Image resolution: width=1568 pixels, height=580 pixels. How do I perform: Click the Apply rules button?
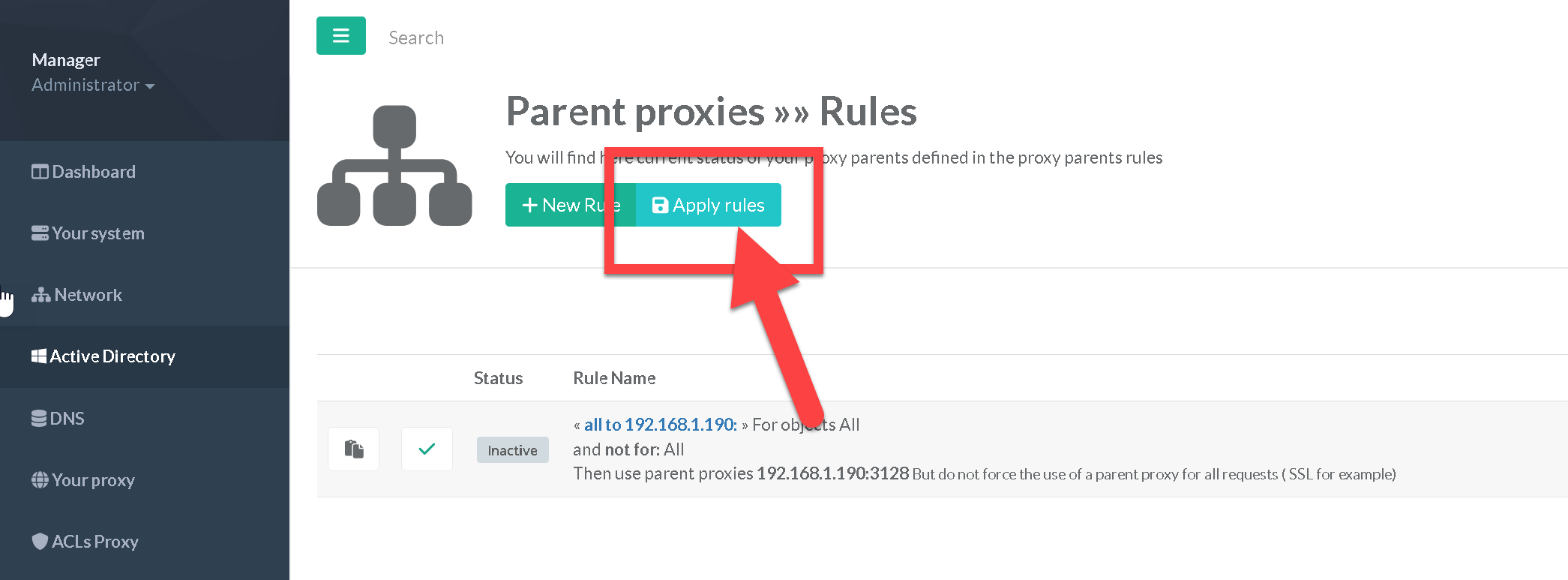tap(709, 205)
